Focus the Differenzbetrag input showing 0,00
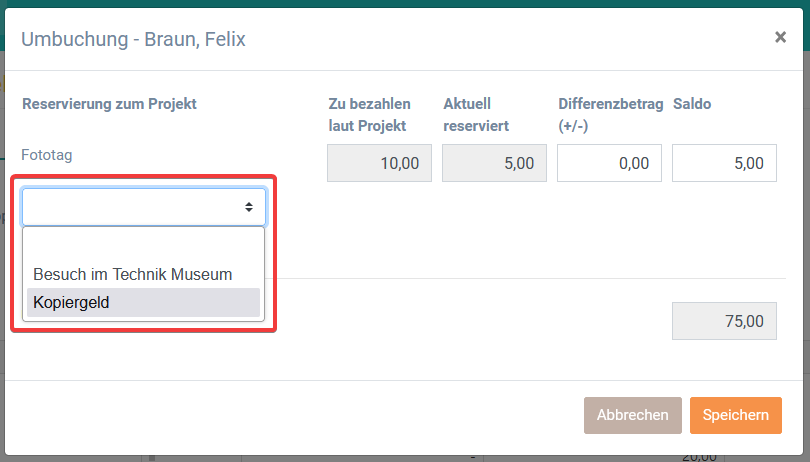This screenshot has height=462, width=810. point(609,163)
